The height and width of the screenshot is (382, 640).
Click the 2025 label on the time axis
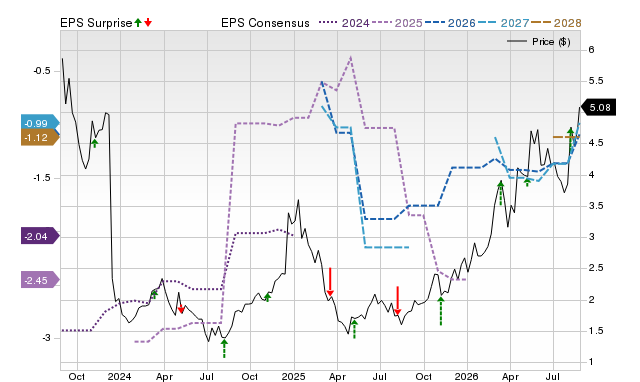pyautogui.click(x=293, y=376)
